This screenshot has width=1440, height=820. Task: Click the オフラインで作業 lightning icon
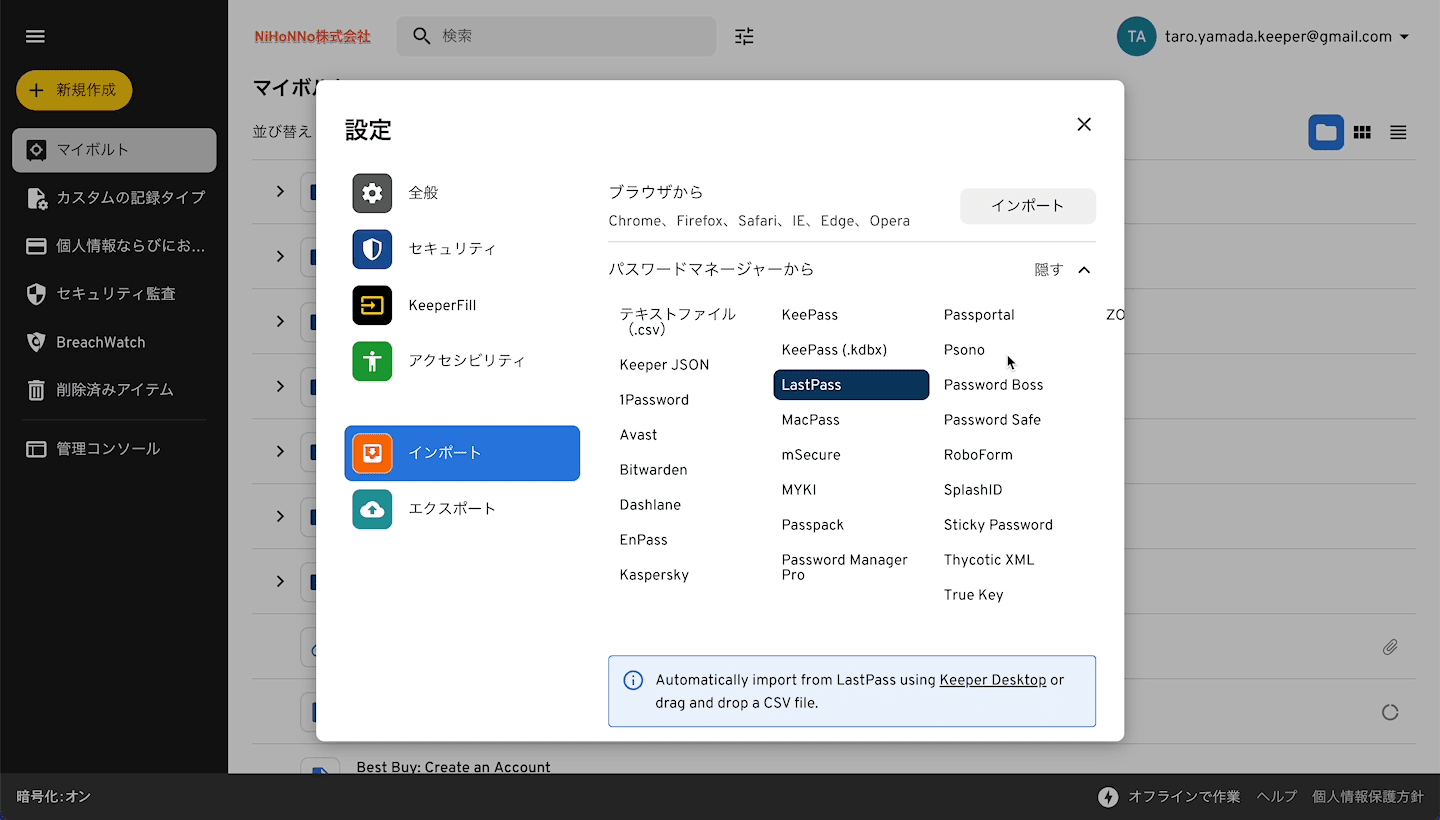pos(1108,797)
